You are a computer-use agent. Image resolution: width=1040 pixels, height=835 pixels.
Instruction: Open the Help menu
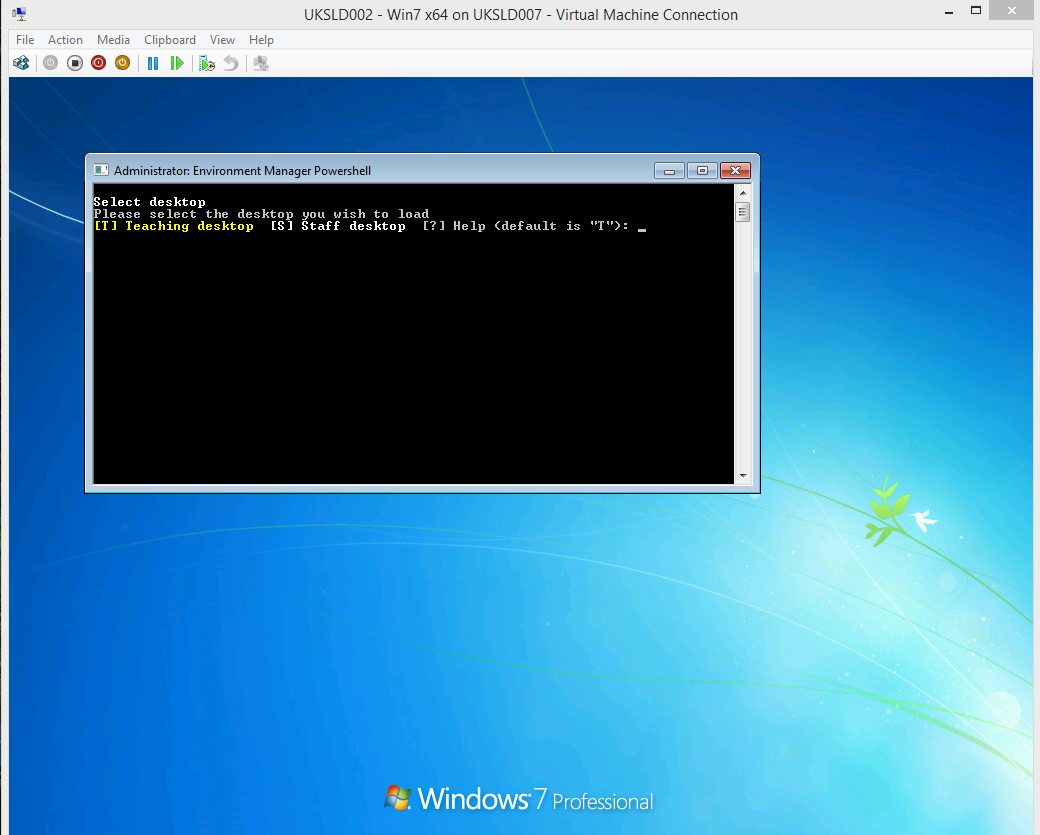tap(261, 40)
